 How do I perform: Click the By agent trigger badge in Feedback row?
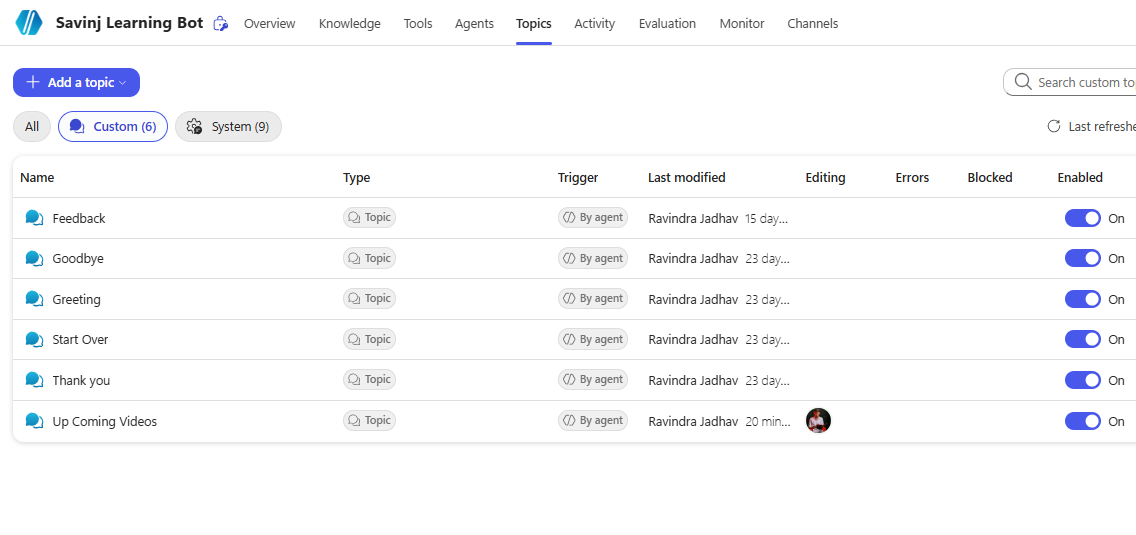click(593, 217)
